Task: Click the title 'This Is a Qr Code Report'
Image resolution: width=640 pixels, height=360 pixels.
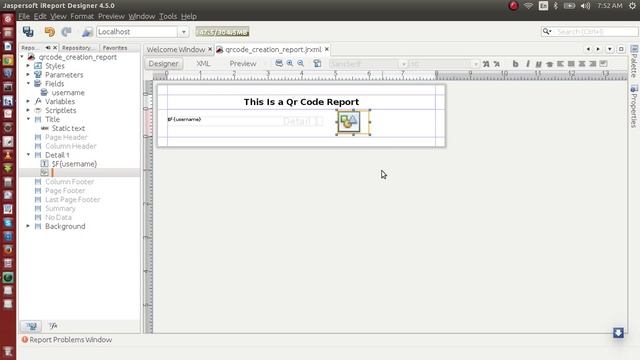Action: 301,102
